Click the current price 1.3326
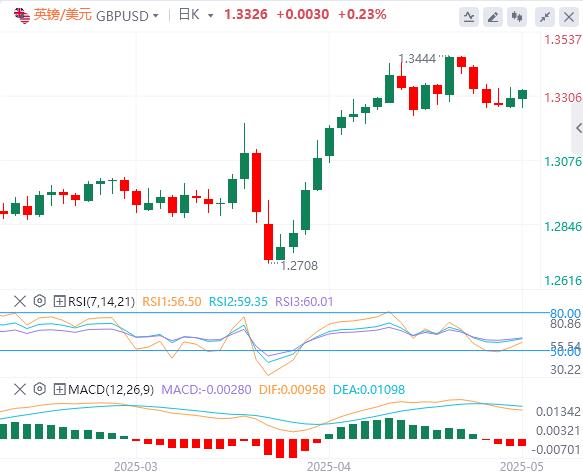Screen dimensions: 583x473 246,15
